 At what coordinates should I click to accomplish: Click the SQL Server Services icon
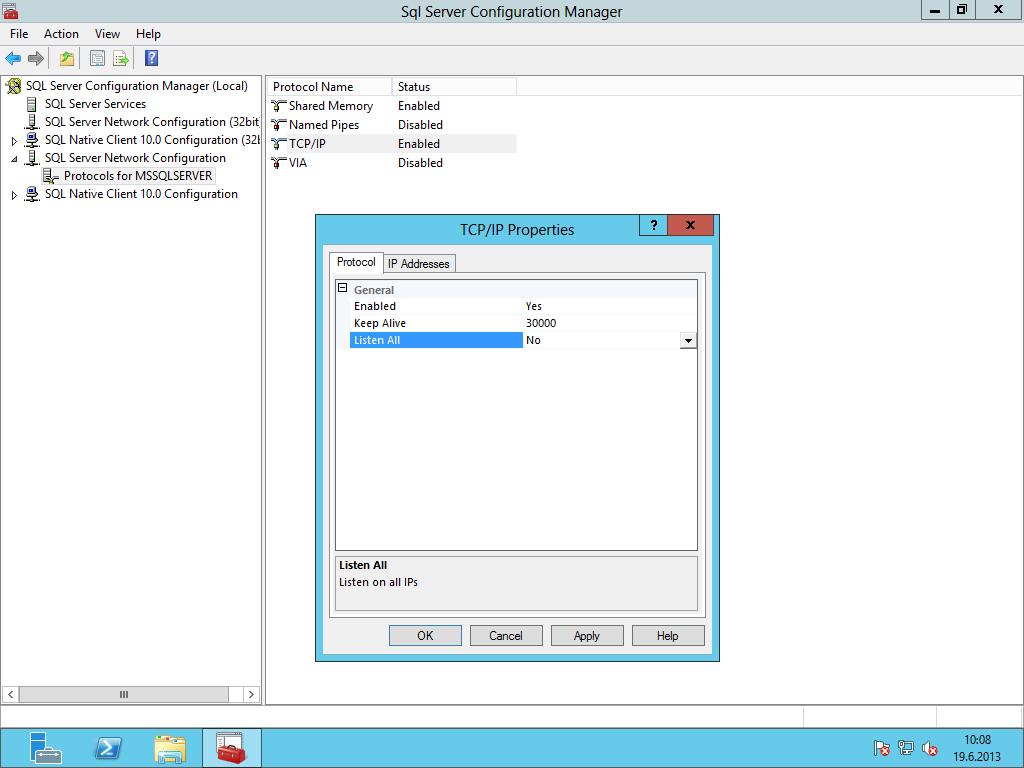(31, 104)
